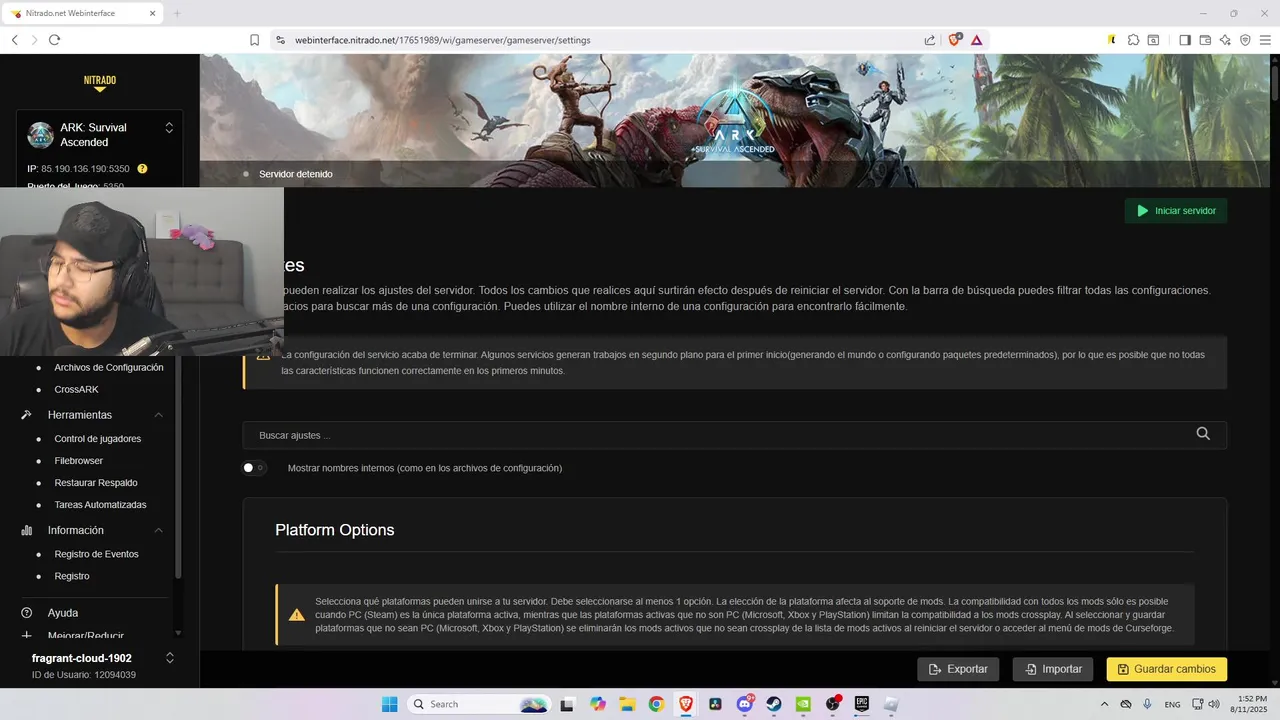1280x720 pixels.
Task: Open the extensions puzzle icon
Action: click(x=1133, y=40)
